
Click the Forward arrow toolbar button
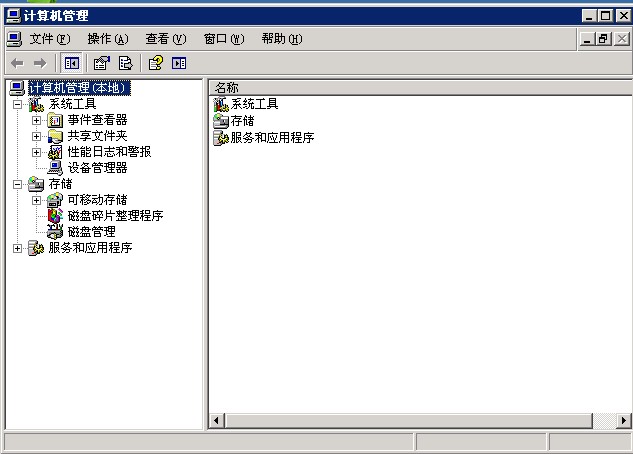coord(40,63)
